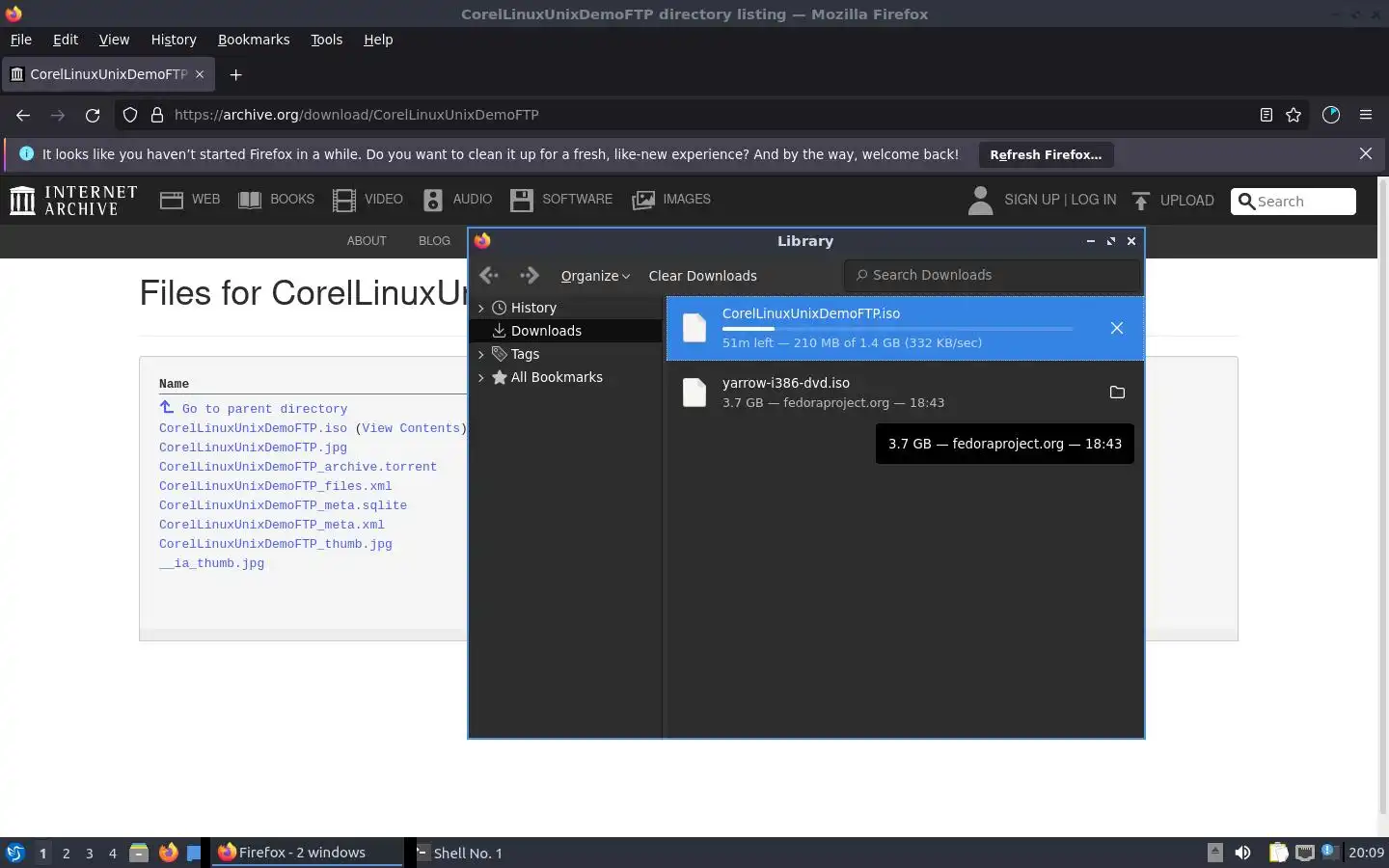The height and width of the screenshot is (868, 1389).
Task: Open a new tab with plus button
Action: click(x=235, y=74)
